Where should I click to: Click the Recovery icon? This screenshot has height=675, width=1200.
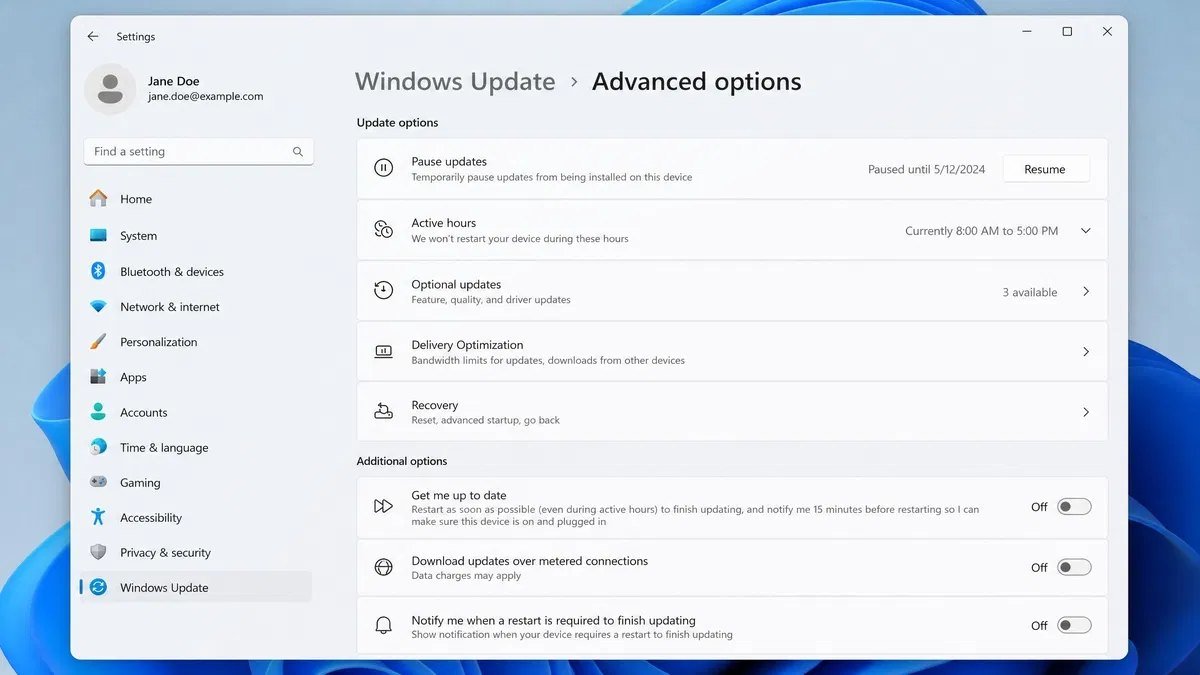(x=383, y=411)
